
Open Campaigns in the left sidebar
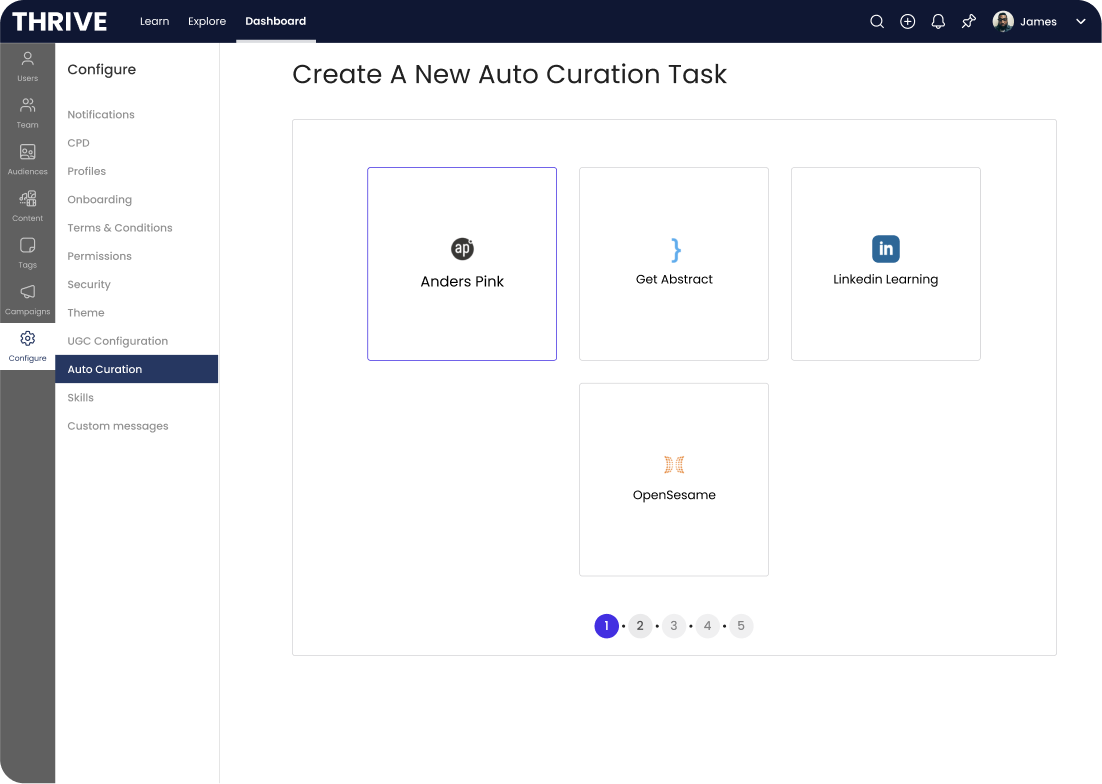point(27,299)
